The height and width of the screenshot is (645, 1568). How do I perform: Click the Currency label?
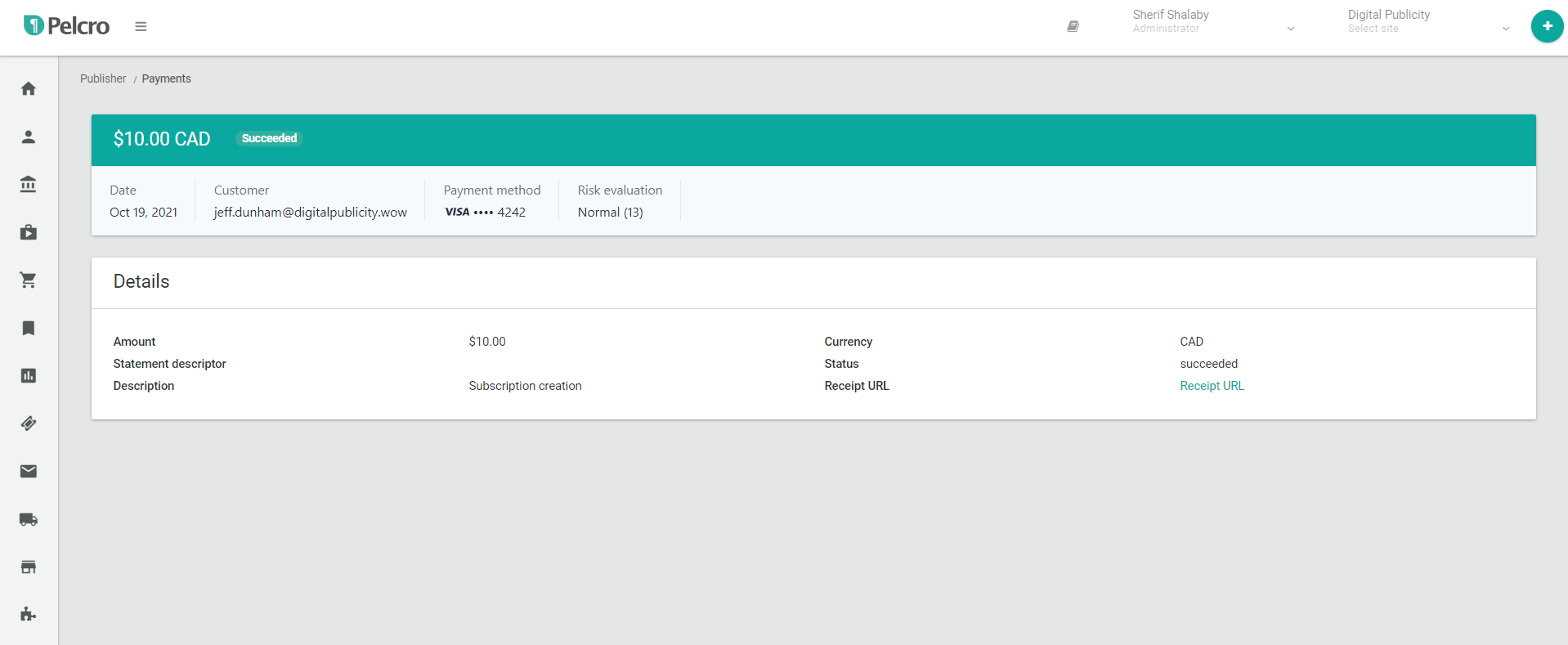tap(848, 342)
